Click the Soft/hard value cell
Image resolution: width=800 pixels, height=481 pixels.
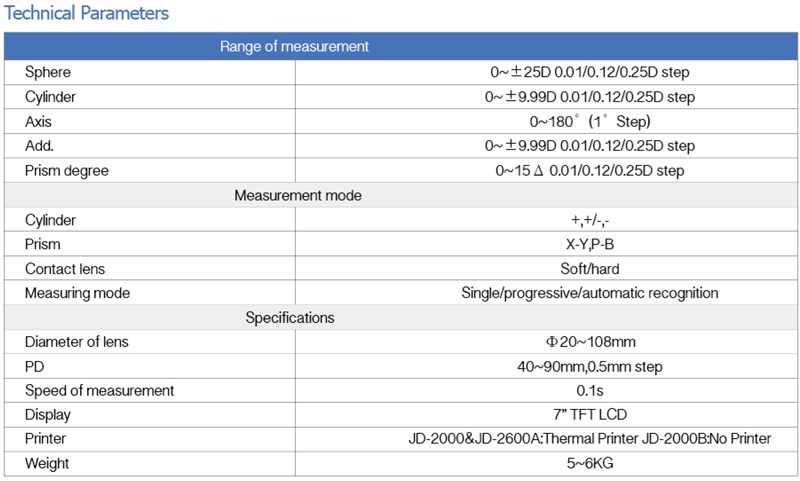coord(589,268)
